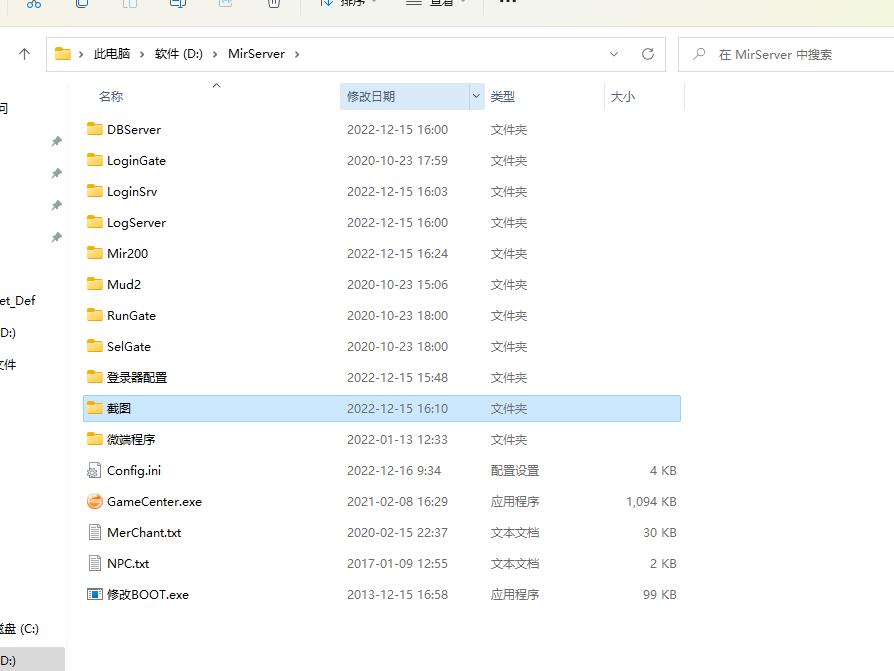Click the 文件夹 type of DBServer row
894x671 pixels.
click(509, 129)
